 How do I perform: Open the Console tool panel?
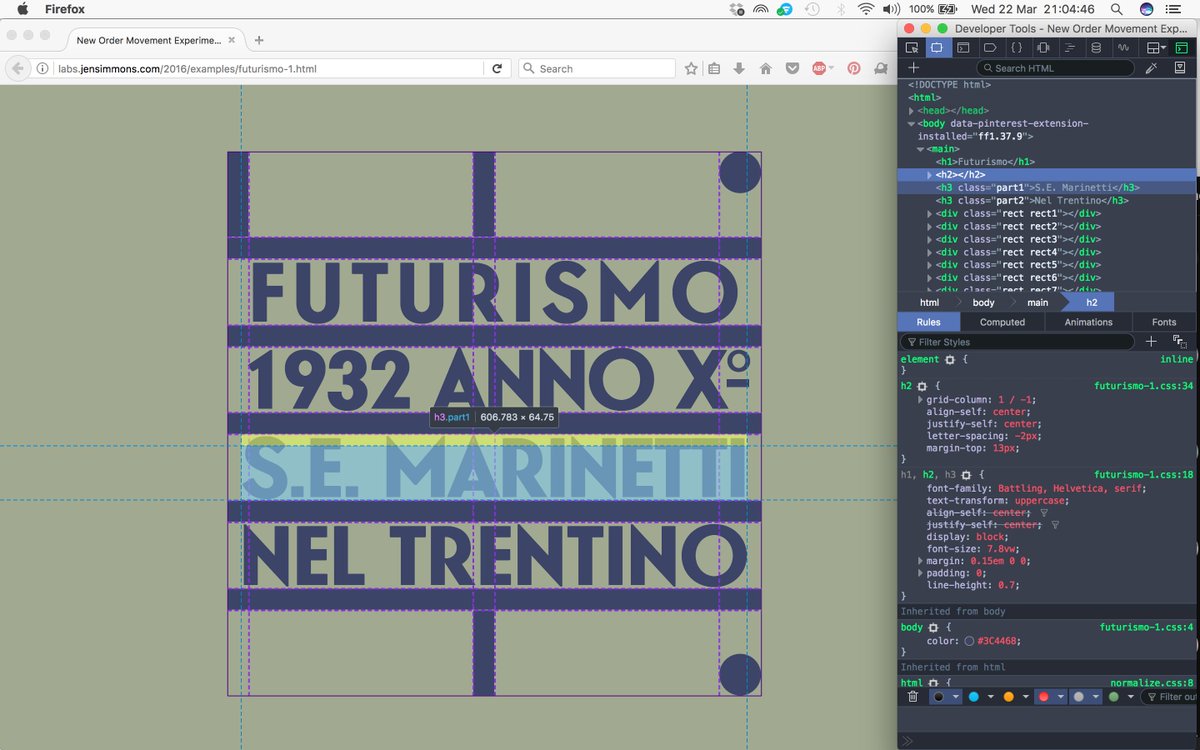tap(963, 48)
